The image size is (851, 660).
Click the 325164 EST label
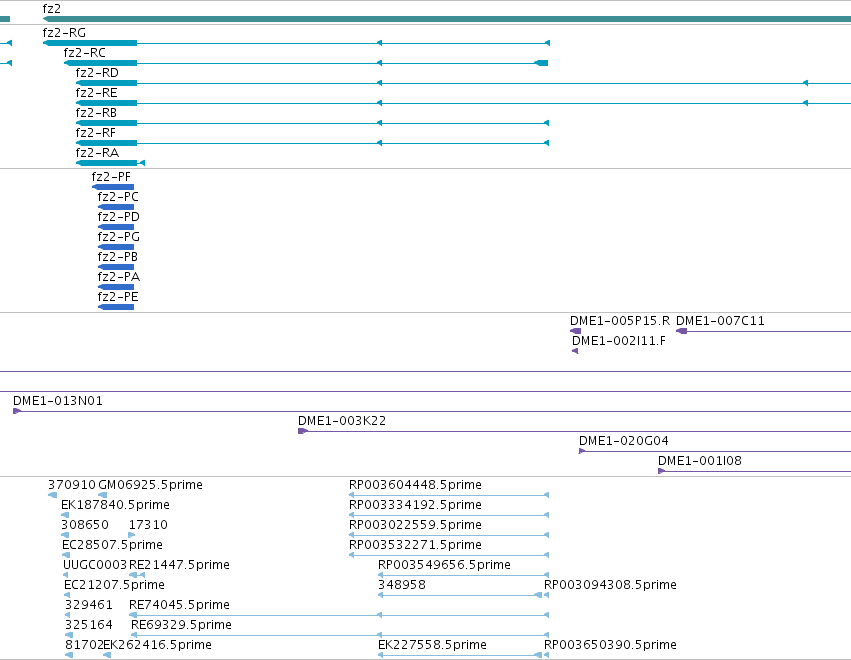coord(89,625)
